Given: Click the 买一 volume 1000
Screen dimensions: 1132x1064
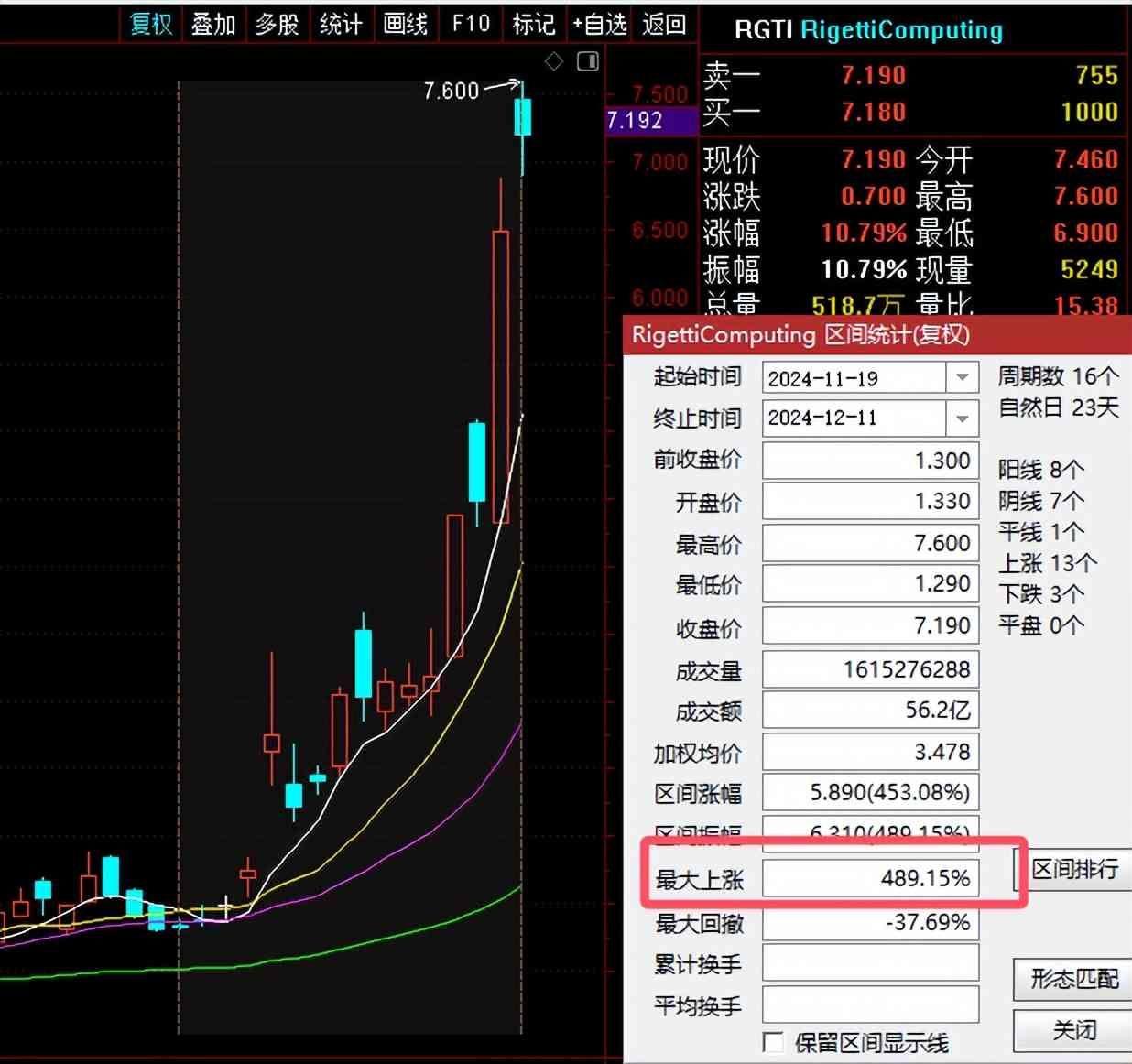Looking at the screenshot, I should 1090,112.
